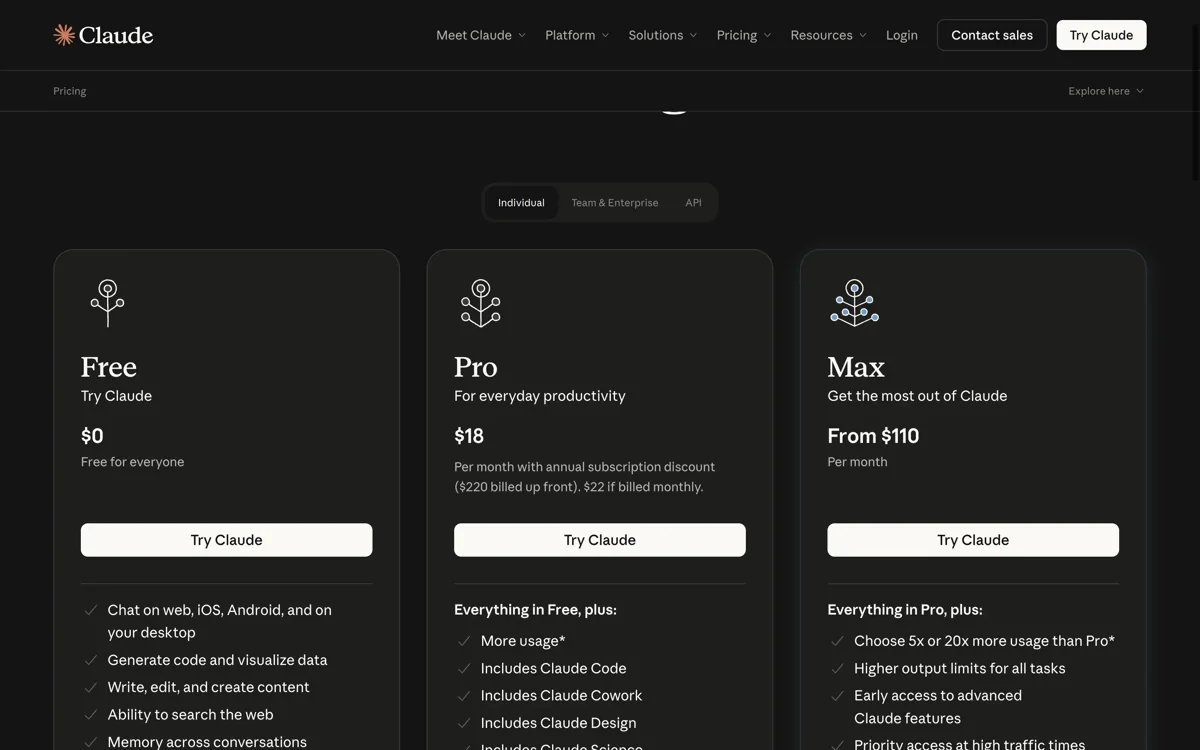
Task: Expand the Resources navigation menu
Action: click(829, 35)
